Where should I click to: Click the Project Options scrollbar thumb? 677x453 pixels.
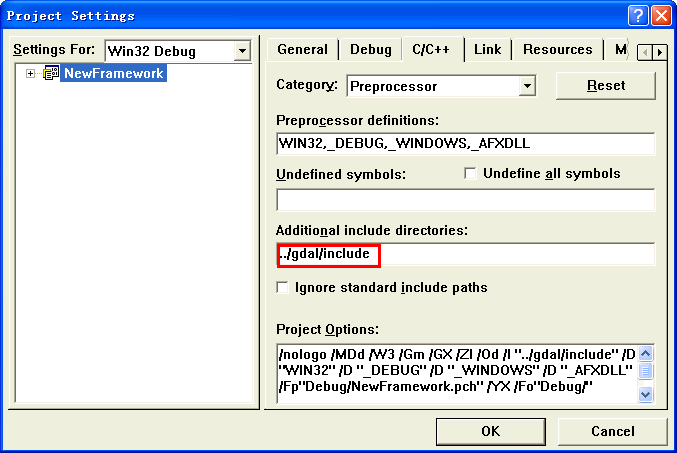tap(645, 371)
